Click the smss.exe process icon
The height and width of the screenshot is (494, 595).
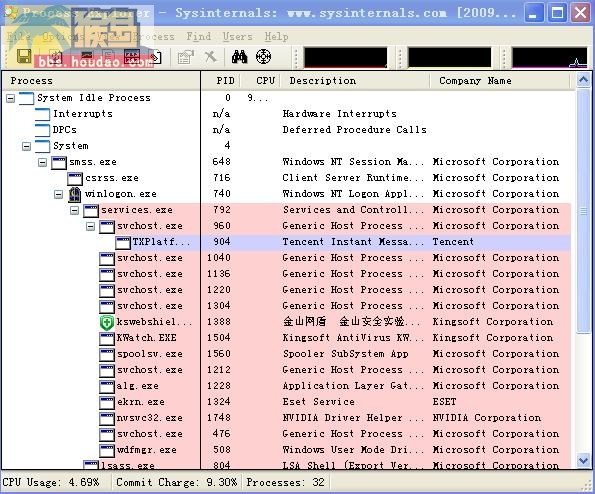pyautogui.click(x=58, y=162)
